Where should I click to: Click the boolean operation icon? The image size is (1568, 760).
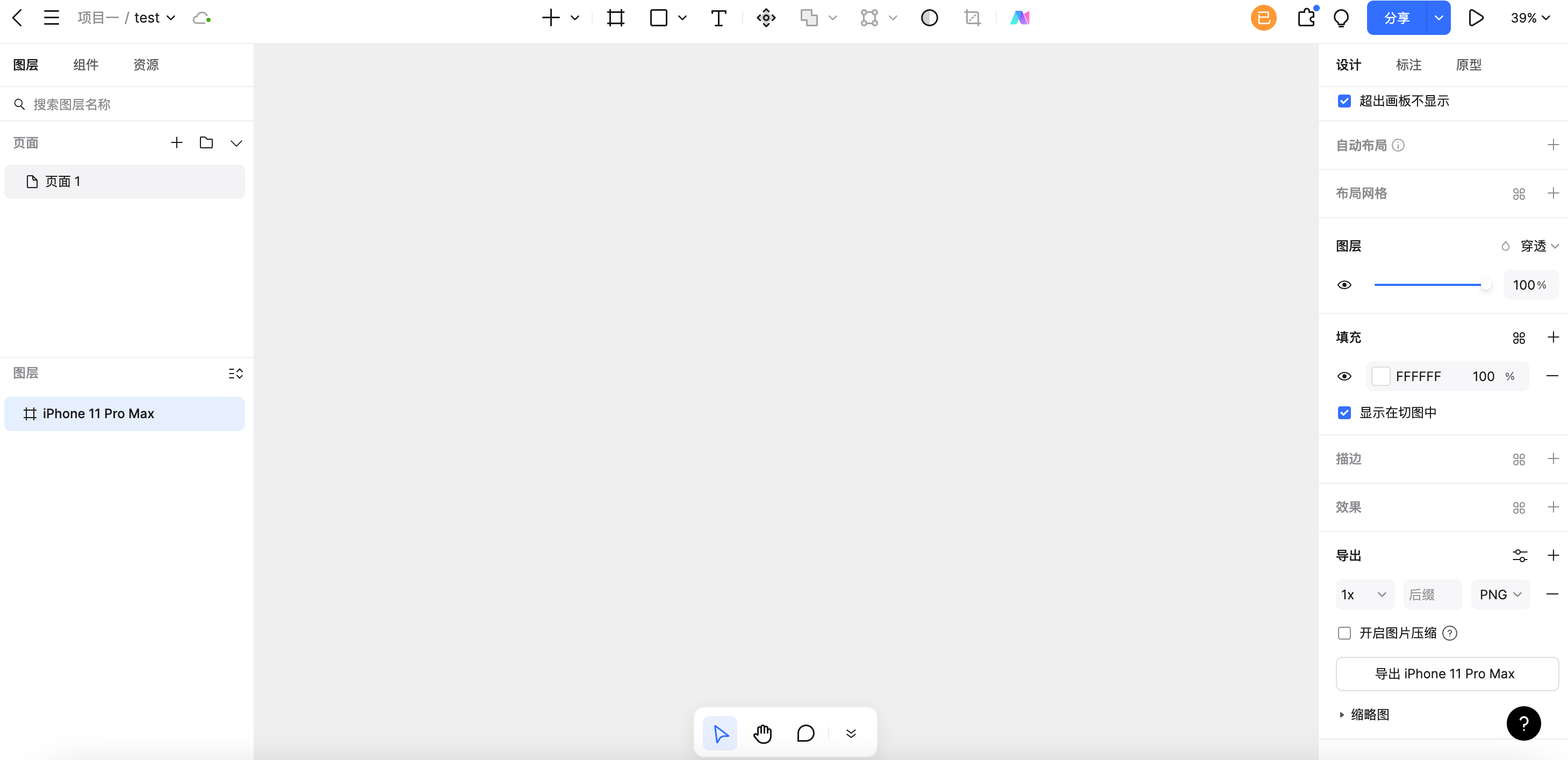click(808, 18)
